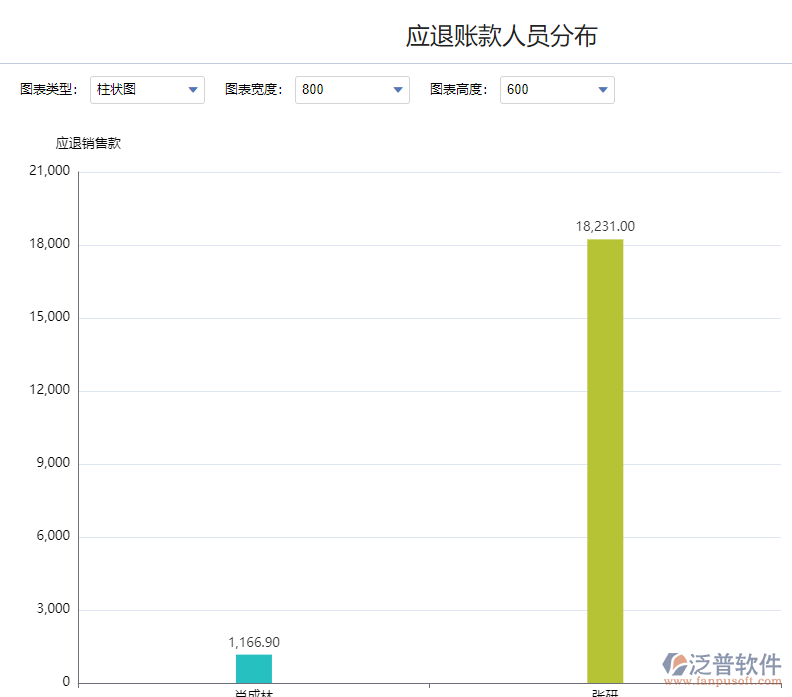Click the blue arrow of 图表高度 dropdown
The width and height of the screenshot is (792, 697).
click(603, 90)
